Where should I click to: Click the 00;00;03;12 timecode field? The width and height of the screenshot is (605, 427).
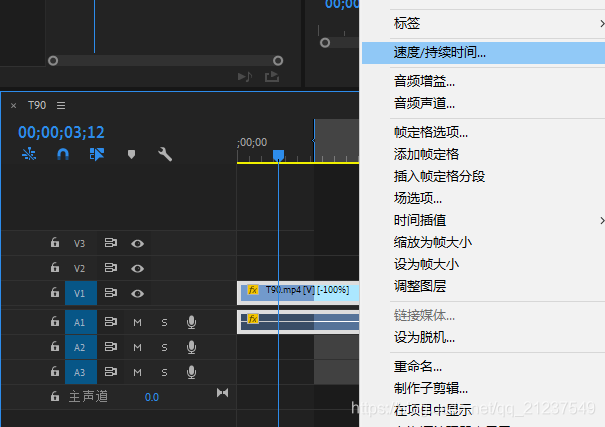pos(61,132)
